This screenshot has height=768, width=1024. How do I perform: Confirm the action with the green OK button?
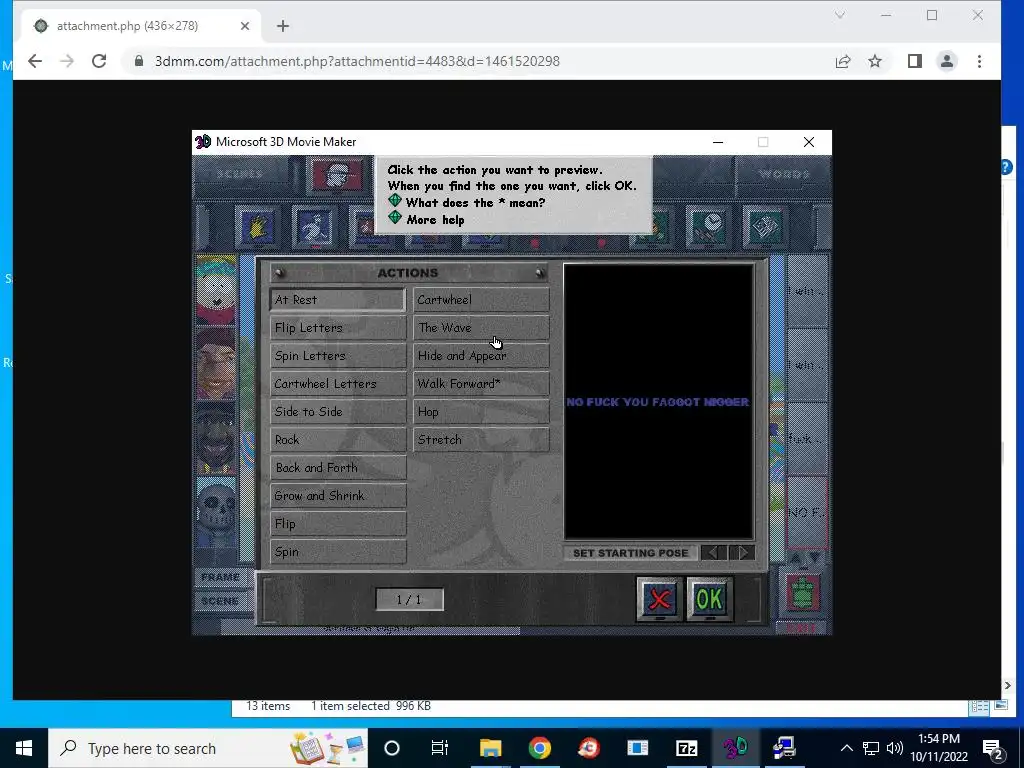(710, 599)
